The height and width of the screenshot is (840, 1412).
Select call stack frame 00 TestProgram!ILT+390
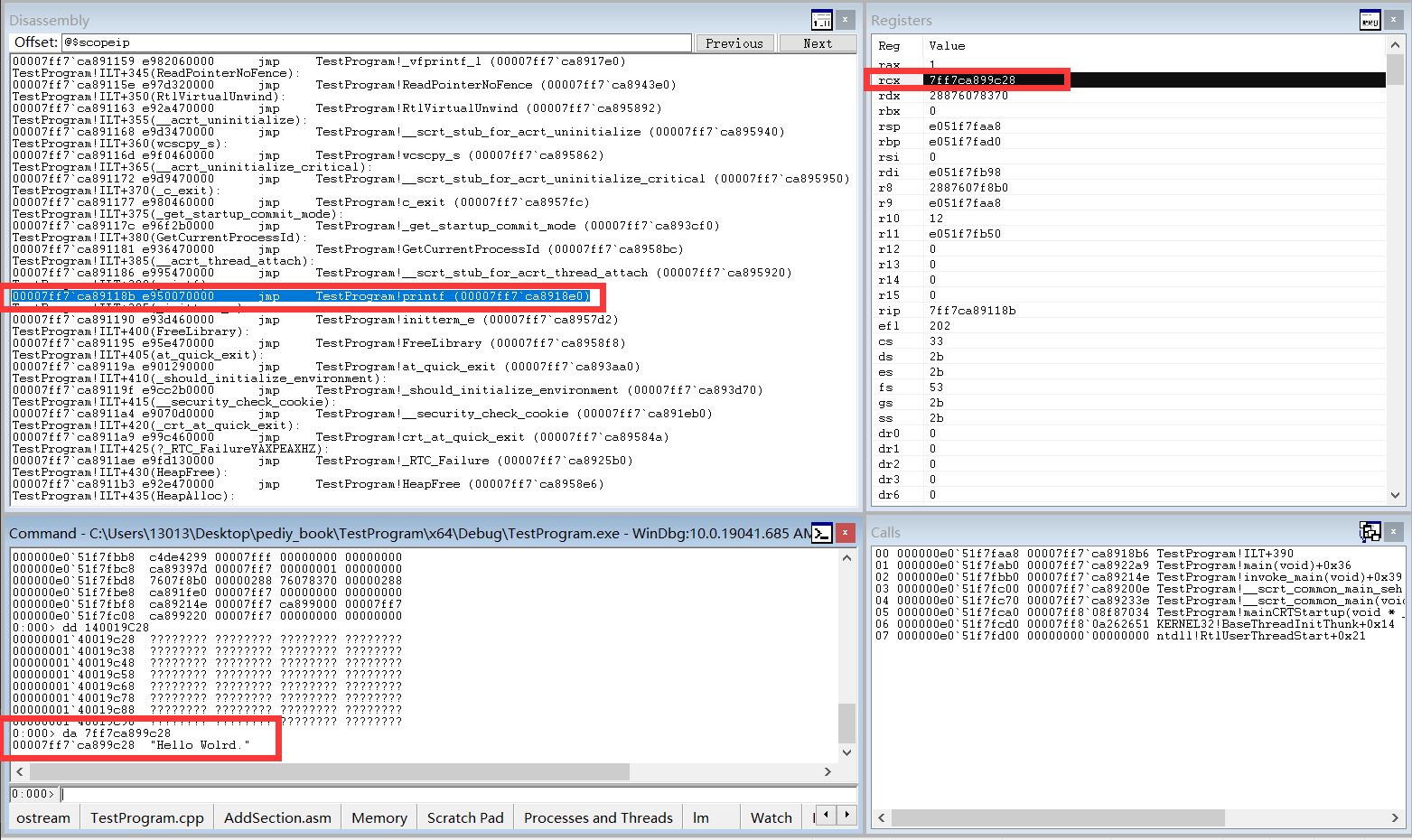pos(1084,554)
